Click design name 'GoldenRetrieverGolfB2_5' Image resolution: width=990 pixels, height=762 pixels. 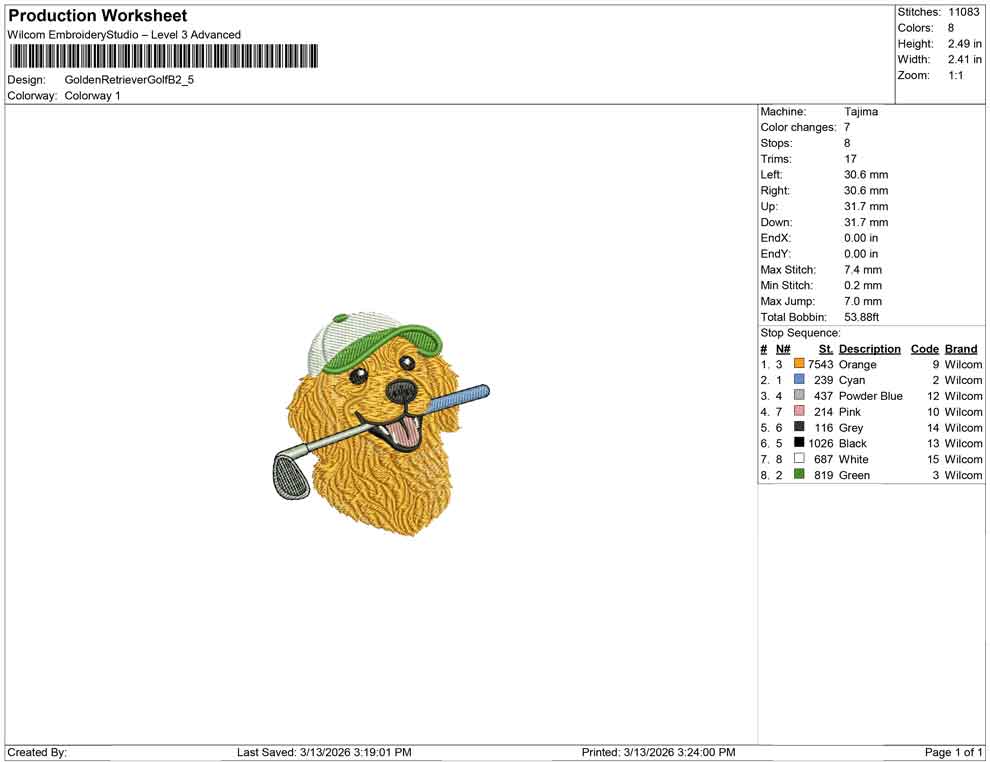pyautogui.click(x=129, y=80)
